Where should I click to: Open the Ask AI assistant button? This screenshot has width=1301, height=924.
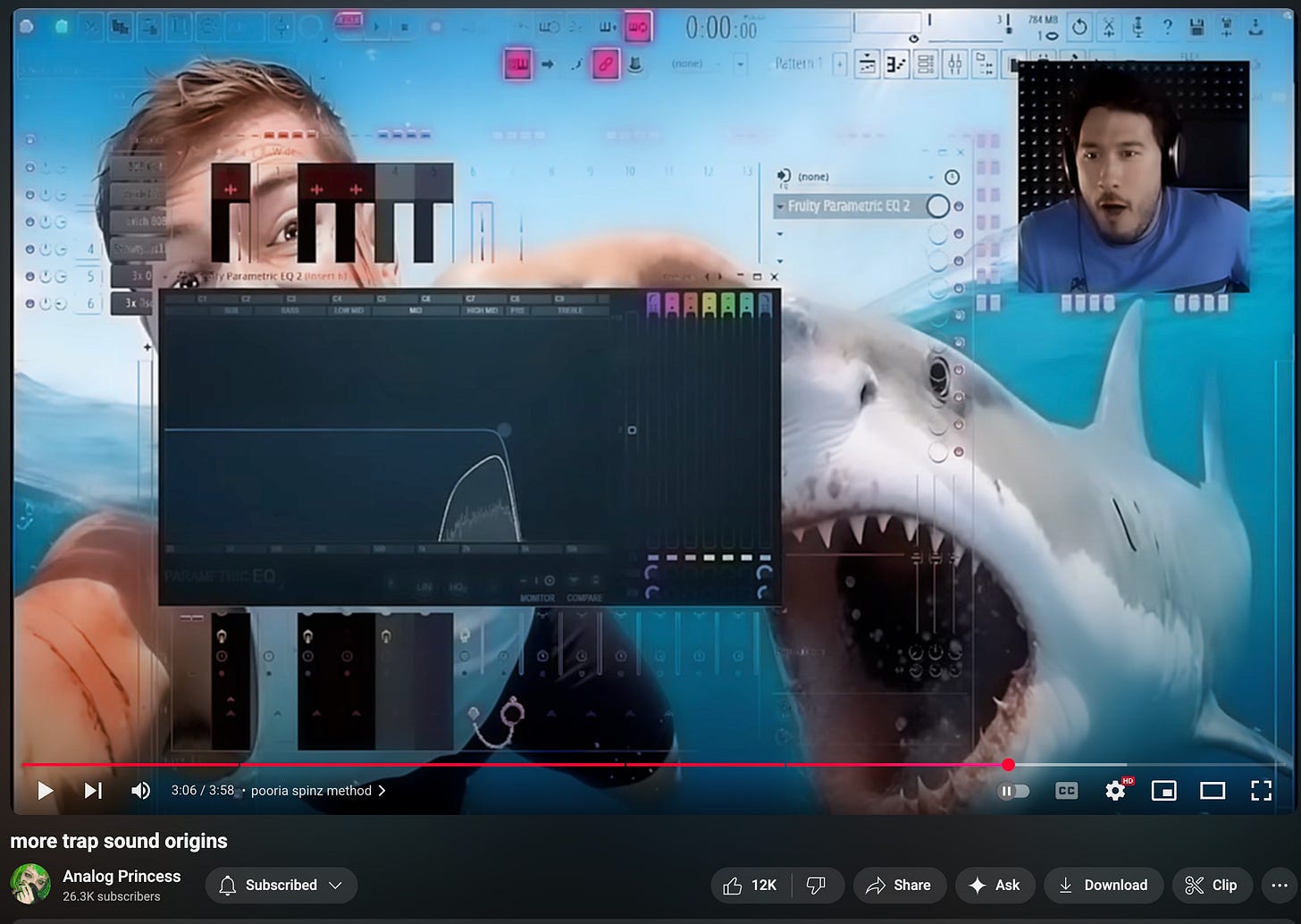point(995,885)
